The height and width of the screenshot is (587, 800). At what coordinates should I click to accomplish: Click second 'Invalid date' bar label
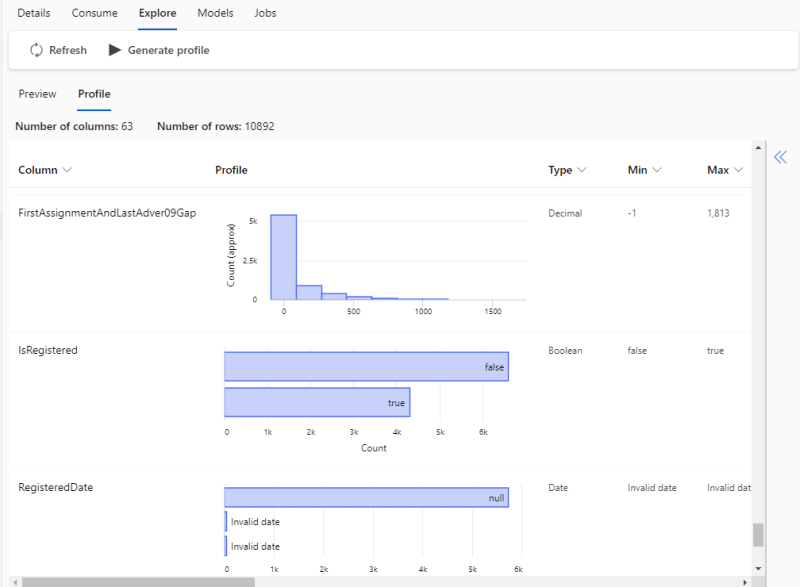(255, 546)
